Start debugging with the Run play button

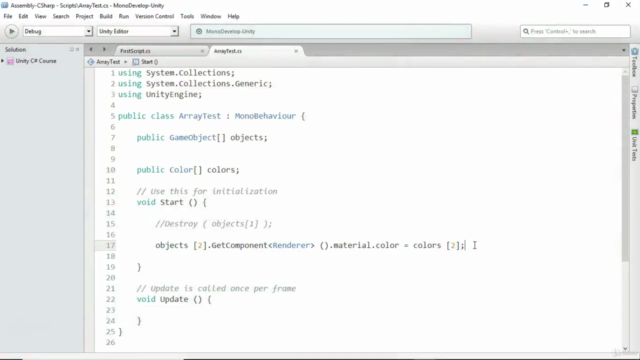pyautogui.click(x=11, y=31)
